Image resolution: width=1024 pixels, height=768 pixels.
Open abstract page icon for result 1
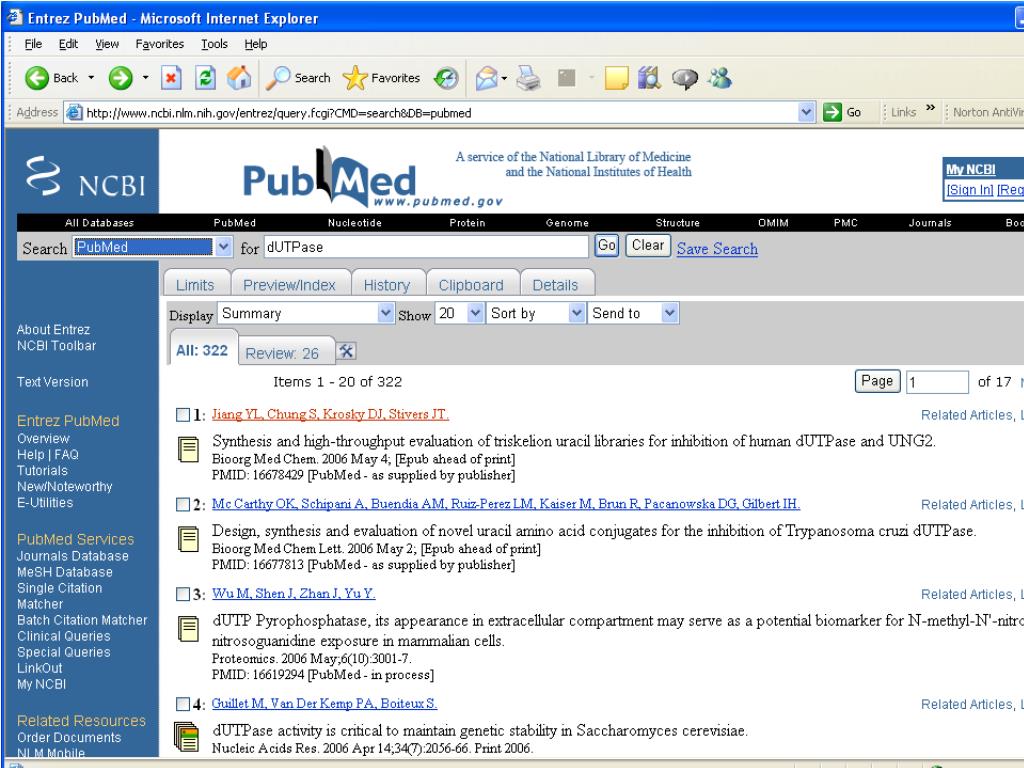(188, 449)
